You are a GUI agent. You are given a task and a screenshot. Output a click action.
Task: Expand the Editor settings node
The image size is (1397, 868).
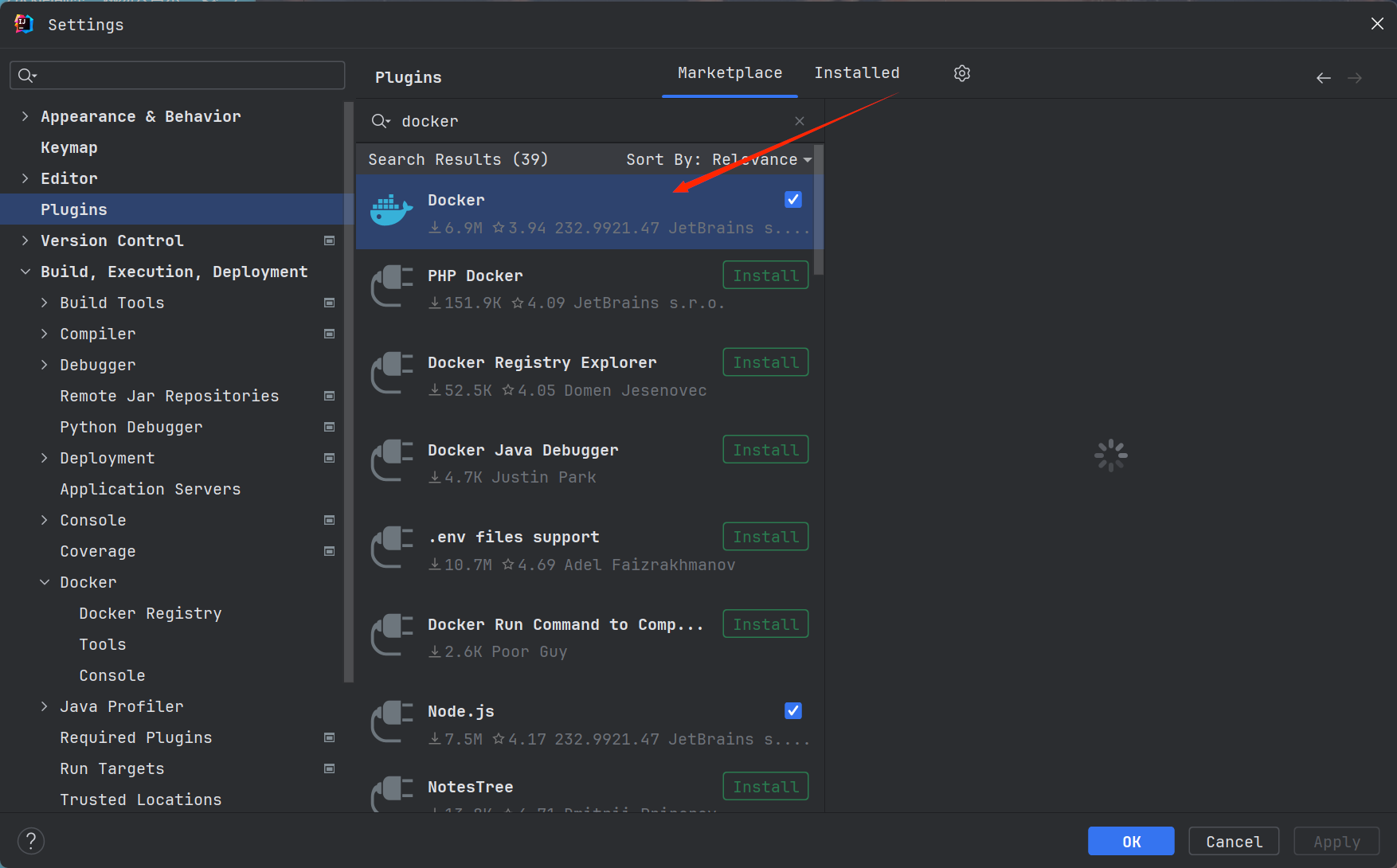pyautogui.click(x=25, y=178)
